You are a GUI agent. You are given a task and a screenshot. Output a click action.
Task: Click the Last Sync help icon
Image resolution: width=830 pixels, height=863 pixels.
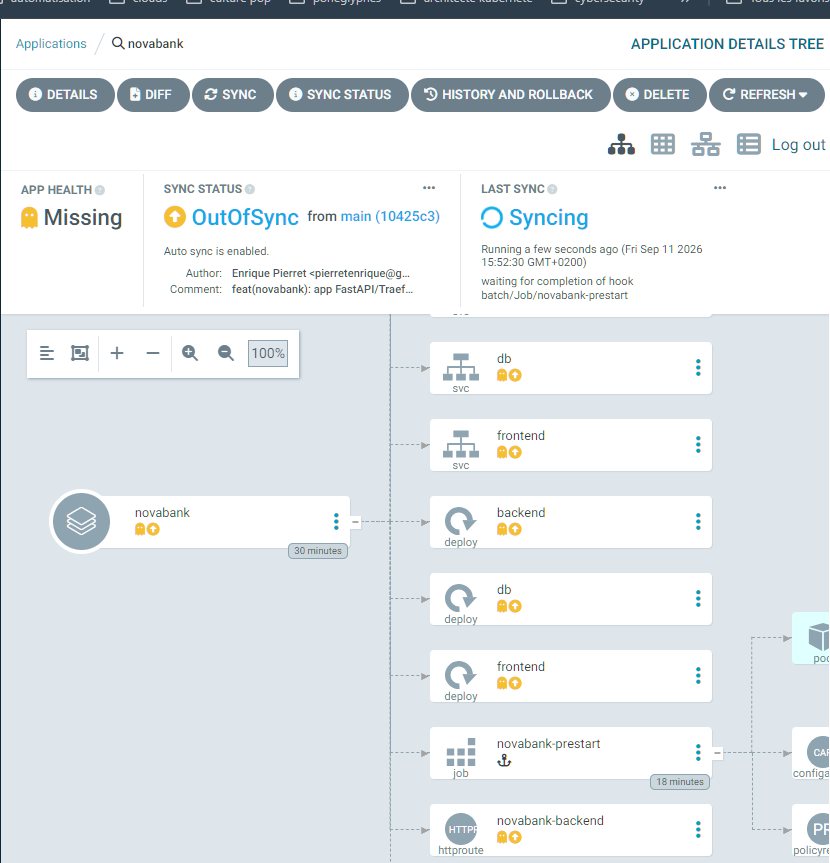pos(552,189)
